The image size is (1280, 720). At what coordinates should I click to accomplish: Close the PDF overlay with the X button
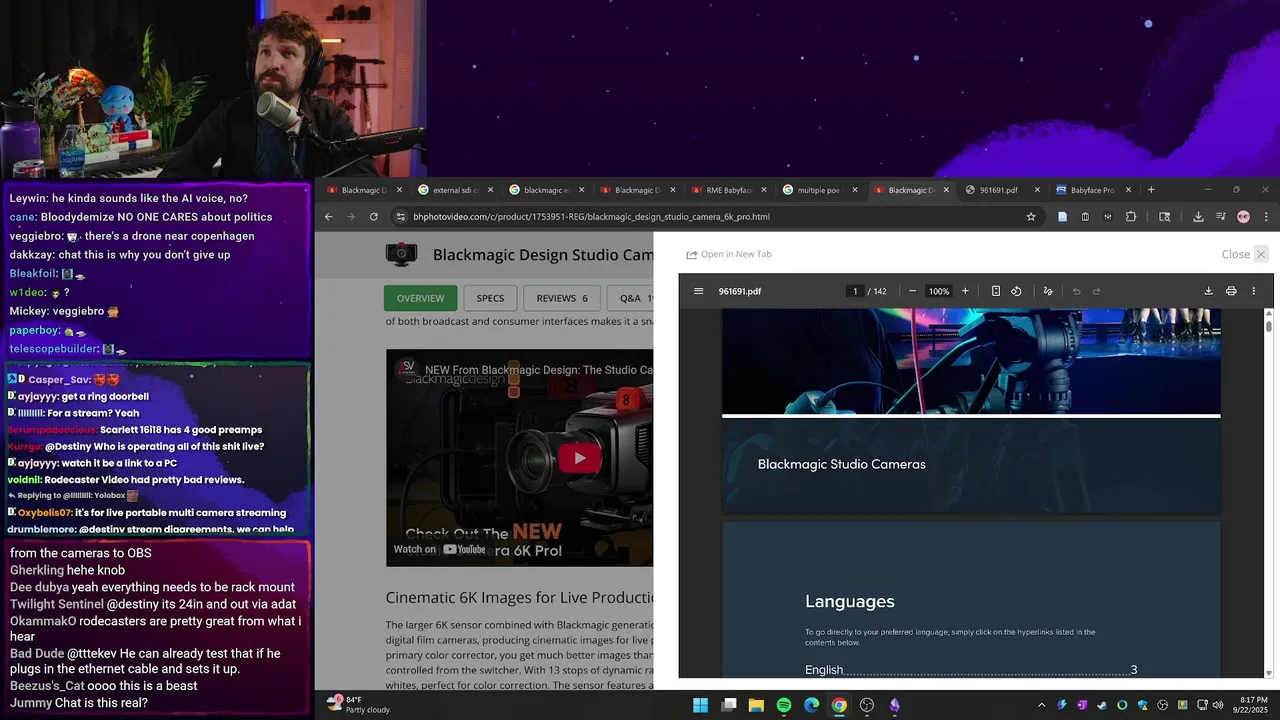pyautogui.click(x=1261, y=254)
